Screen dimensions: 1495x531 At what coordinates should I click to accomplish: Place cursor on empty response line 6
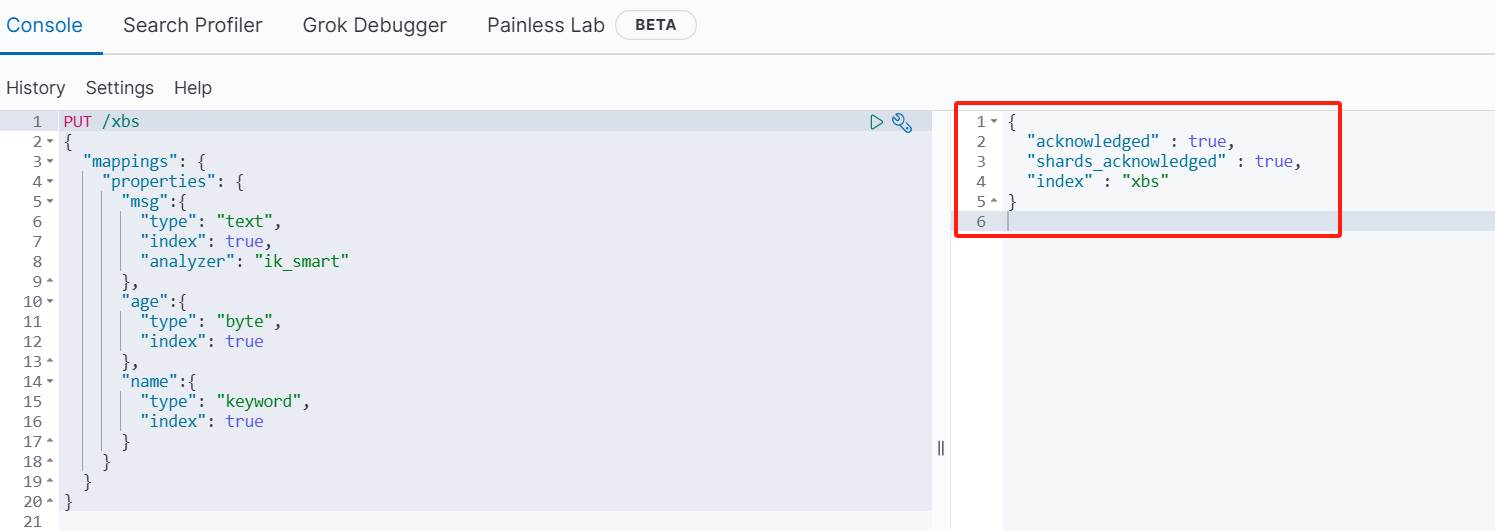pyautogui.click(x=1100, y=222)
